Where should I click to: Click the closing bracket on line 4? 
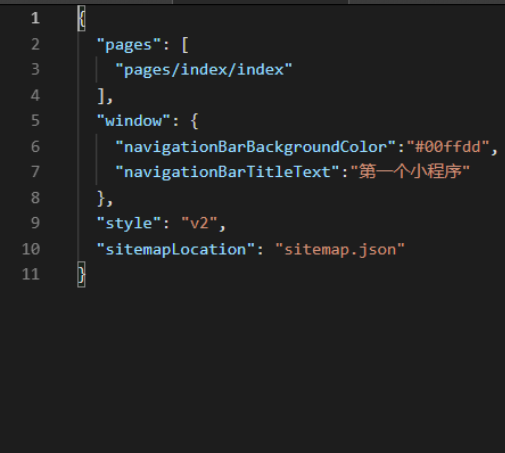101,97
